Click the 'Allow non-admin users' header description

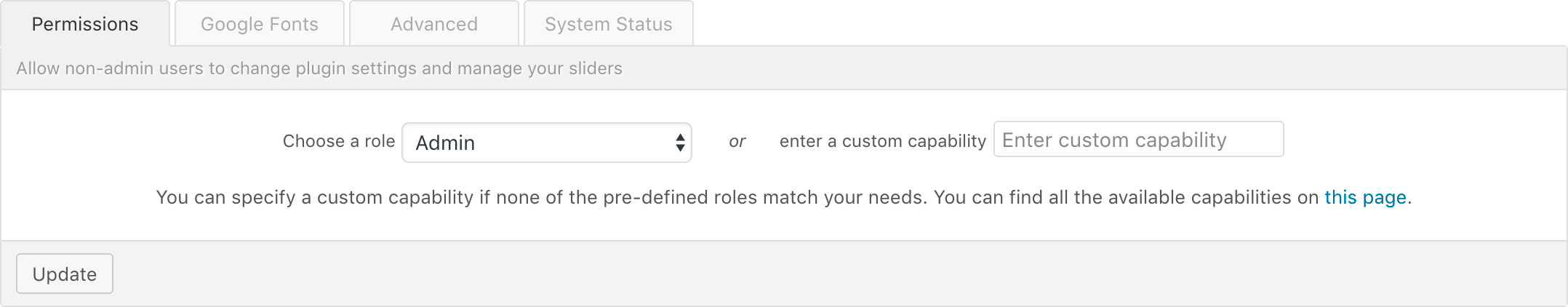click(x=319, y=68)
